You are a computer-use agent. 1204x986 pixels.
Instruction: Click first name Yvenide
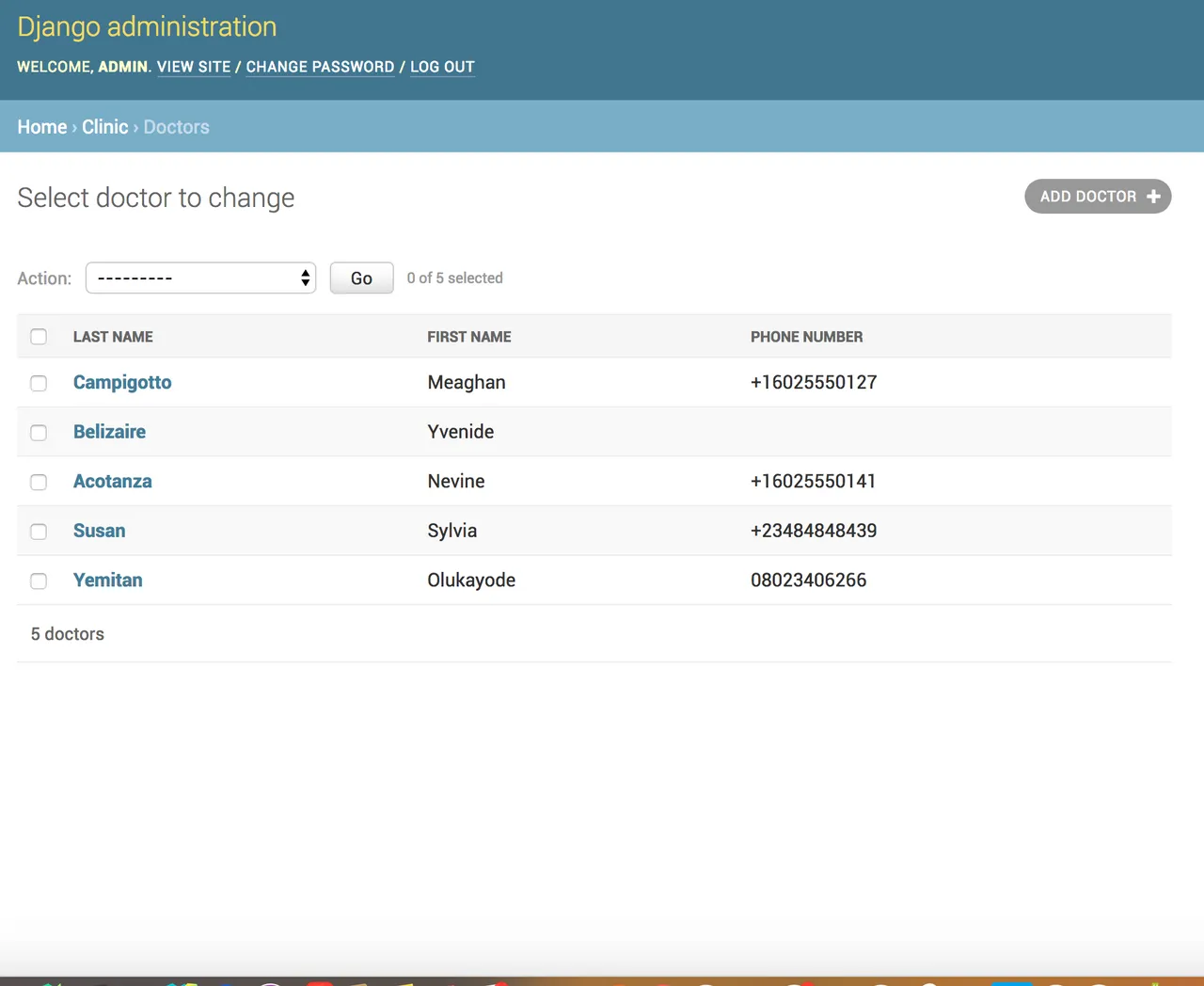pos(461,432)
